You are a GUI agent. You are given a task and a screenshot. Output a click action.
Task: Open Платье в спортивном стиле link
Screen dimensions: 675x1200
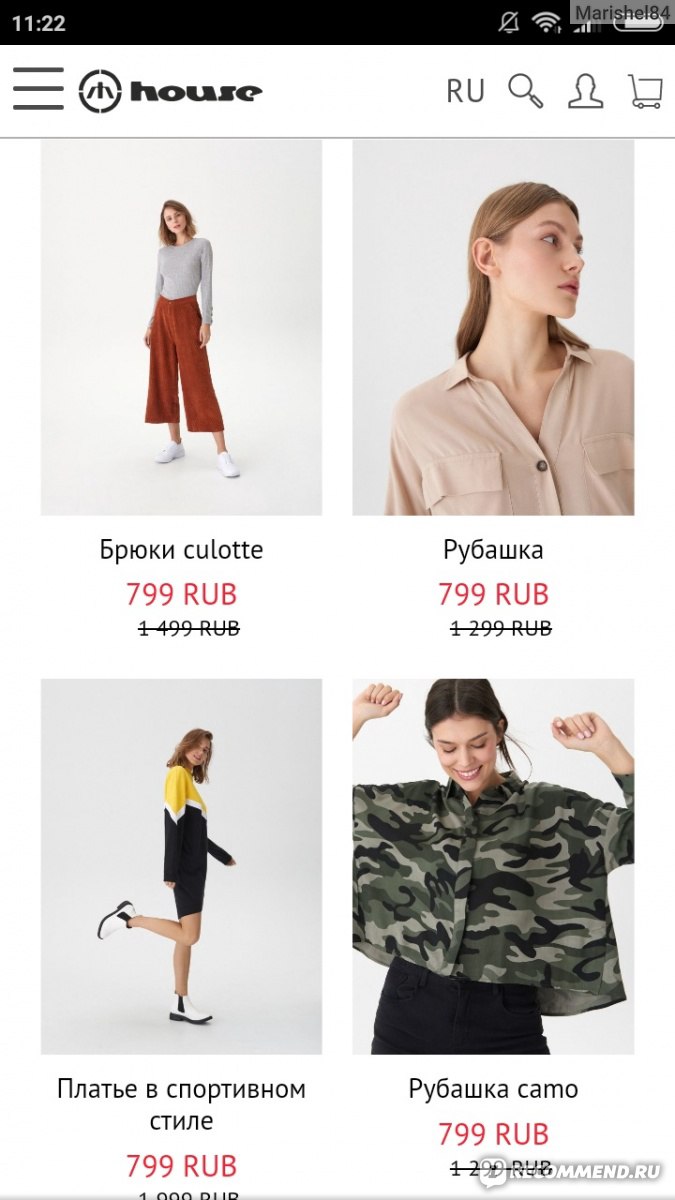181,1105
